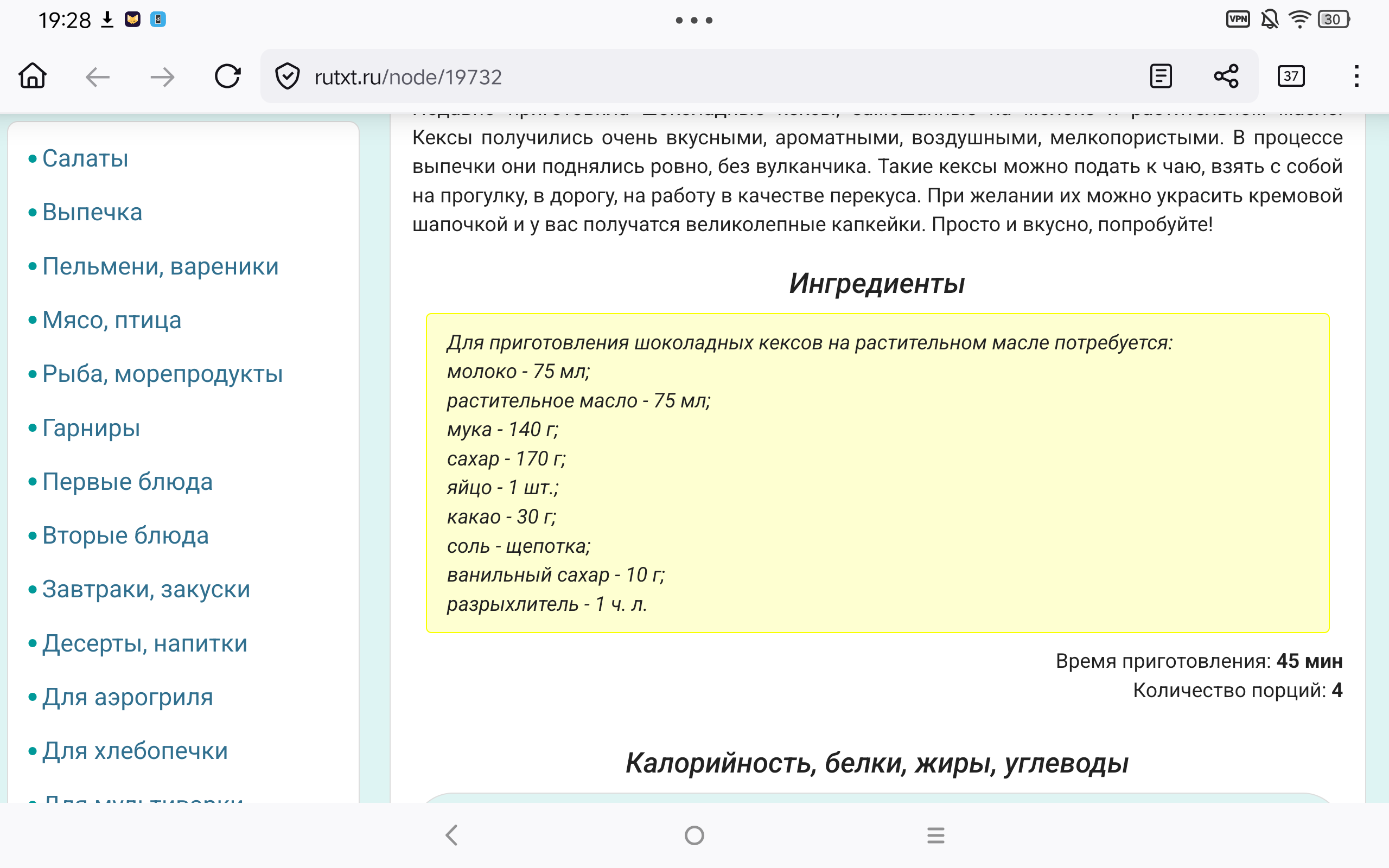This screenshot has width=1389, height=868.
Task: Open Рыба, морепродукты category
Action: (162, 374)
